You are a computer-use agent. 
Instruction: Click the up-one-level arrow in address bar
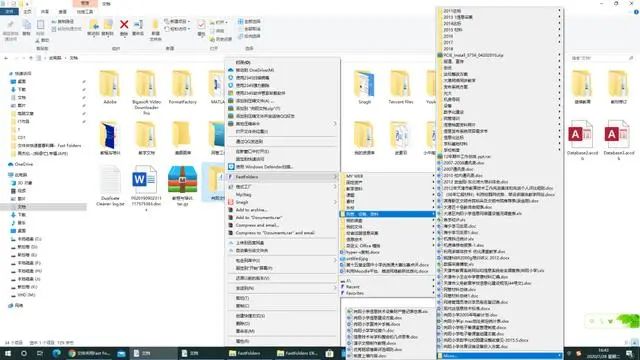(31, 58)
